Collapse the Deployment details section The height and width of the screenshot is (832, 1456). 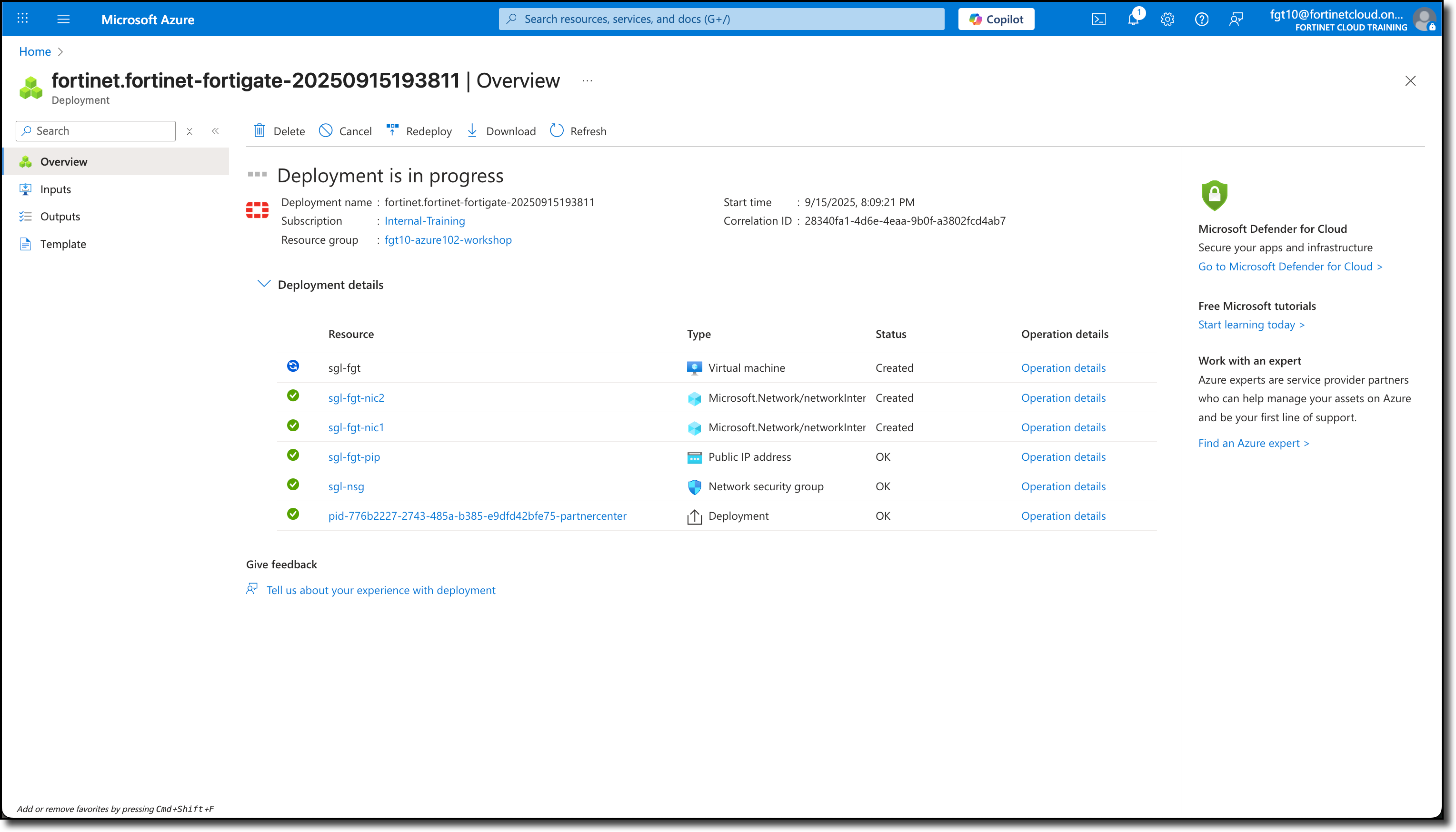click(263, 284)
